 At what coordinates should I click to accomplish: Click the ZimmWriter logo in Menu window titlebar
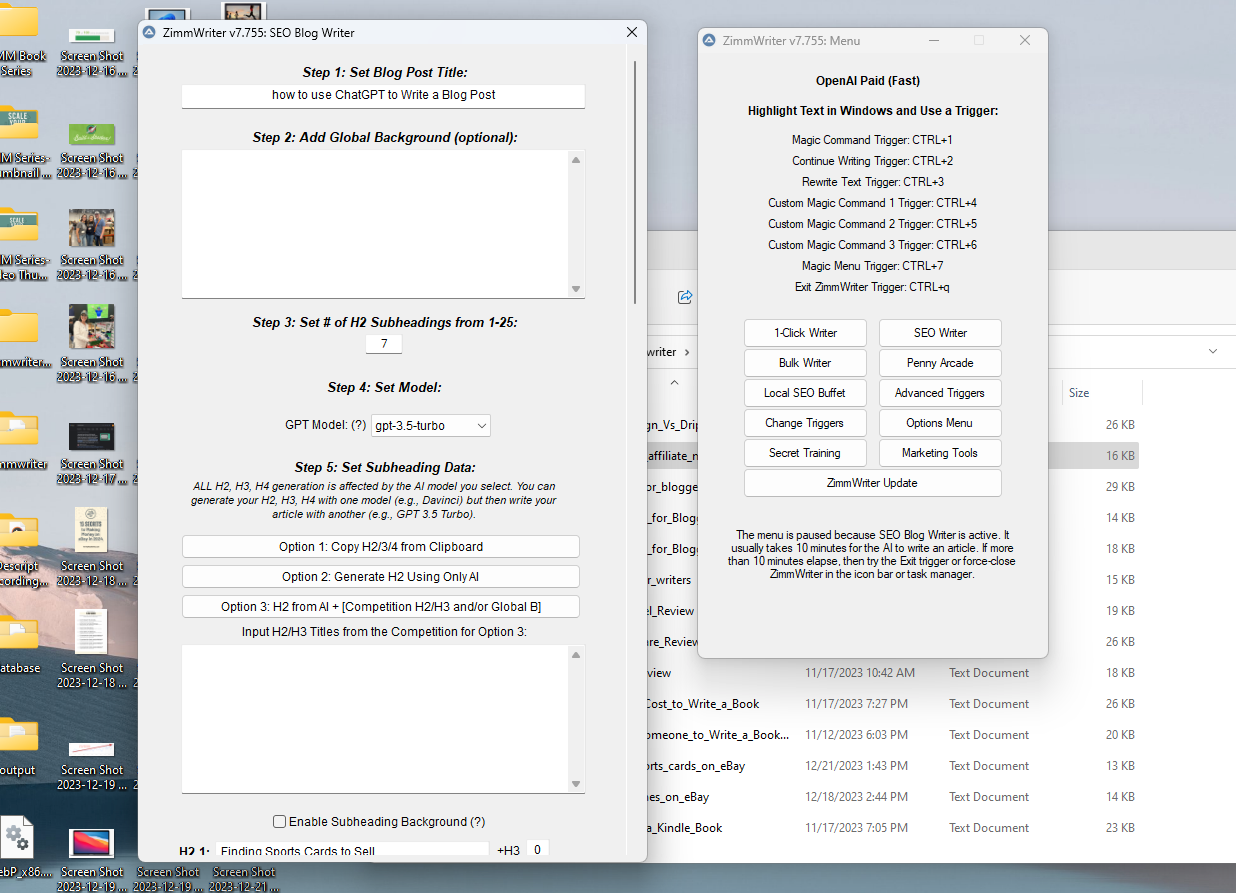coord(709,40)
